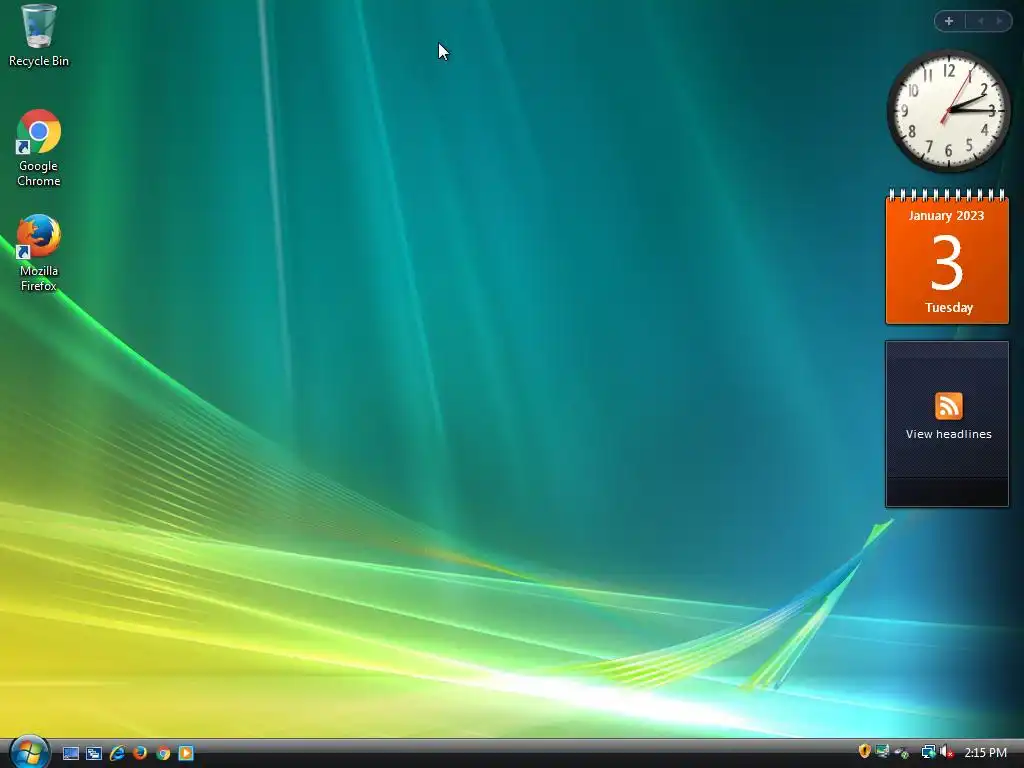
Task: Select the Google Chrome desktop shortcut
Action: coord(39,148)
